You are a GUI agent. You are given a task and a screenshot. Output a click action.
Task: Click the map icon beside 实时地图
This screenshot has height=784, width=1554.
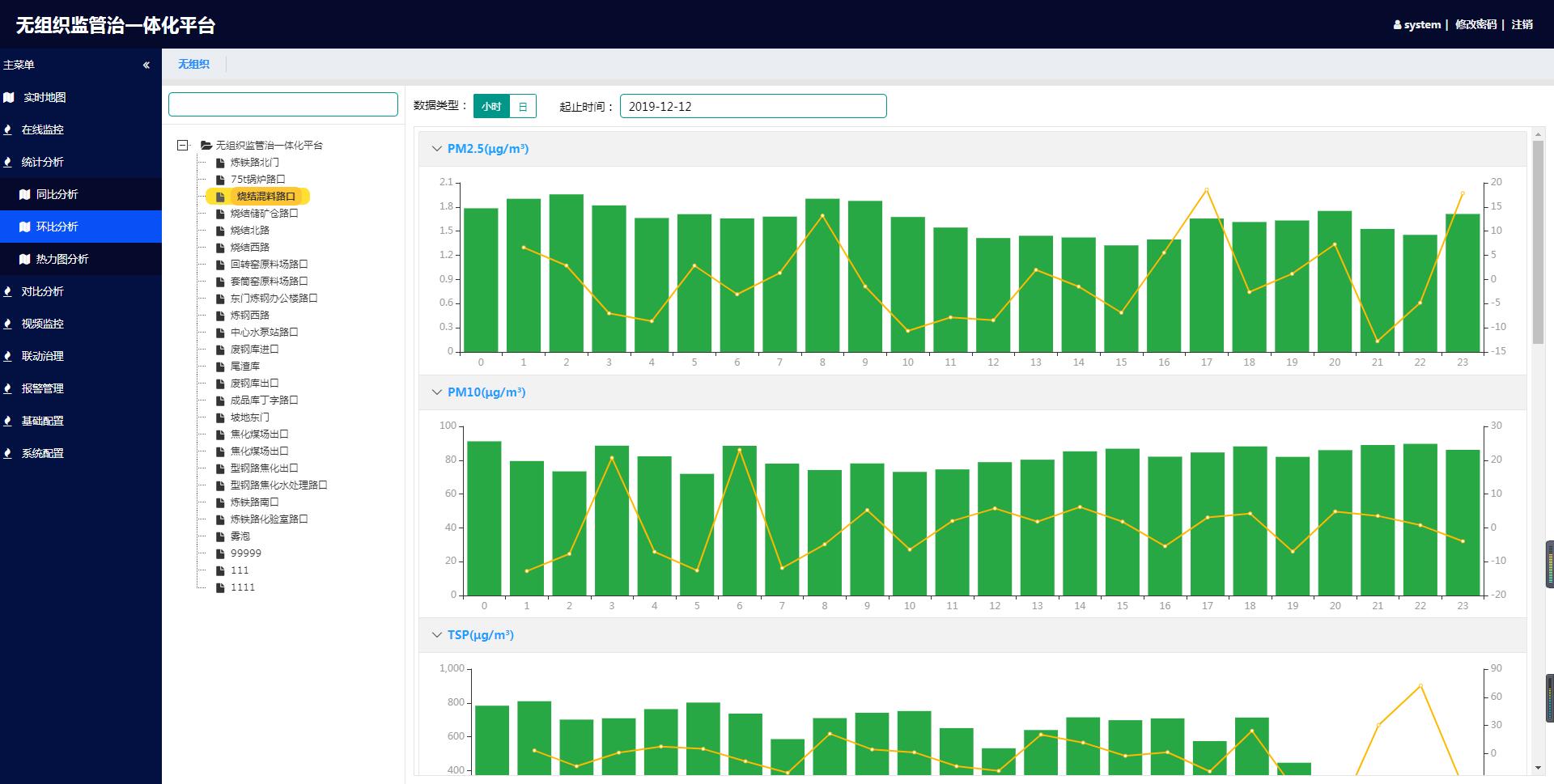tap(9, 97)
